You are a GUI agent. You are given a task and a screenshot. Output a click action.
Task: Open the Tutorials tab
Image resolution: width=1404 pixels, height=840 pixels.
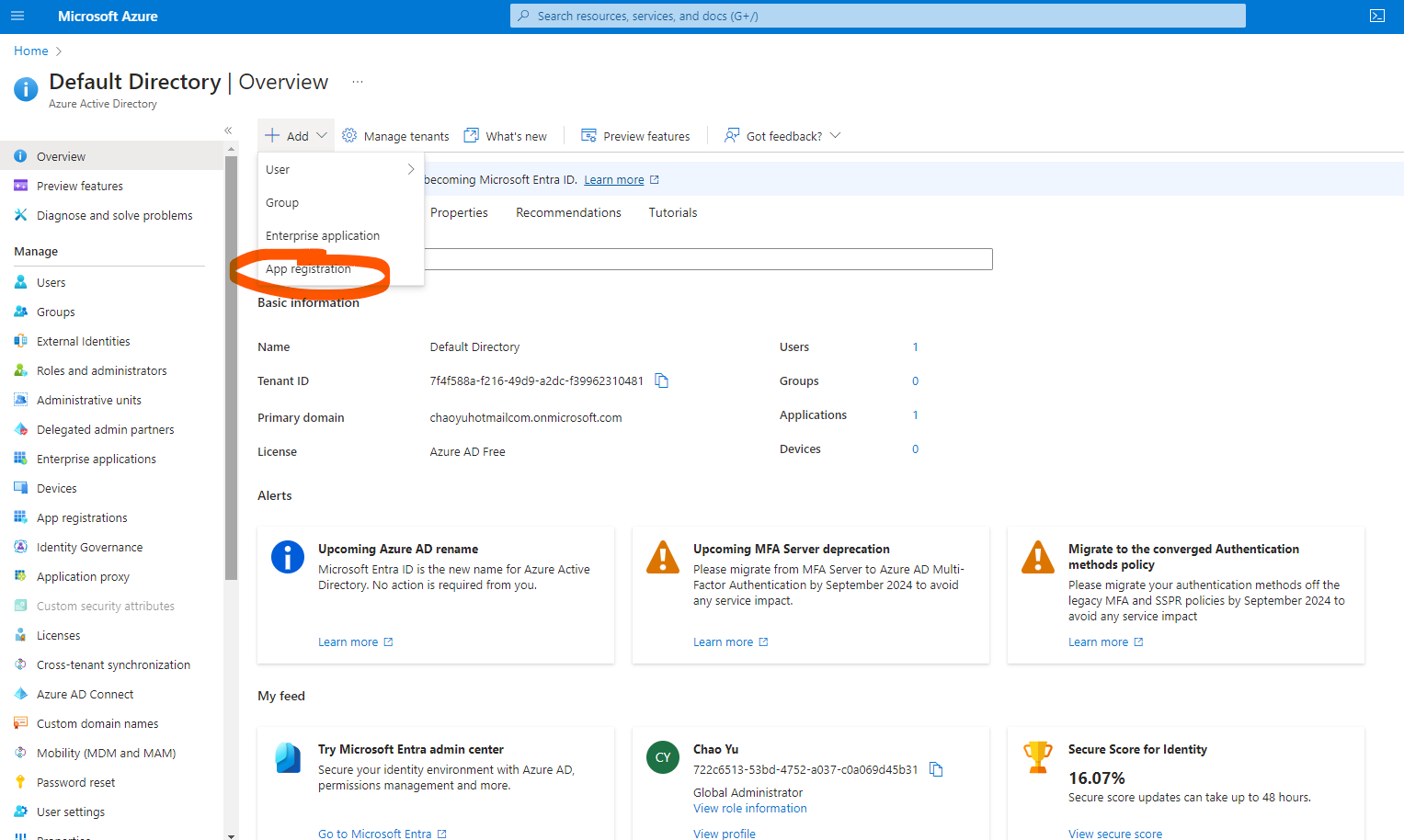(672, 212)
